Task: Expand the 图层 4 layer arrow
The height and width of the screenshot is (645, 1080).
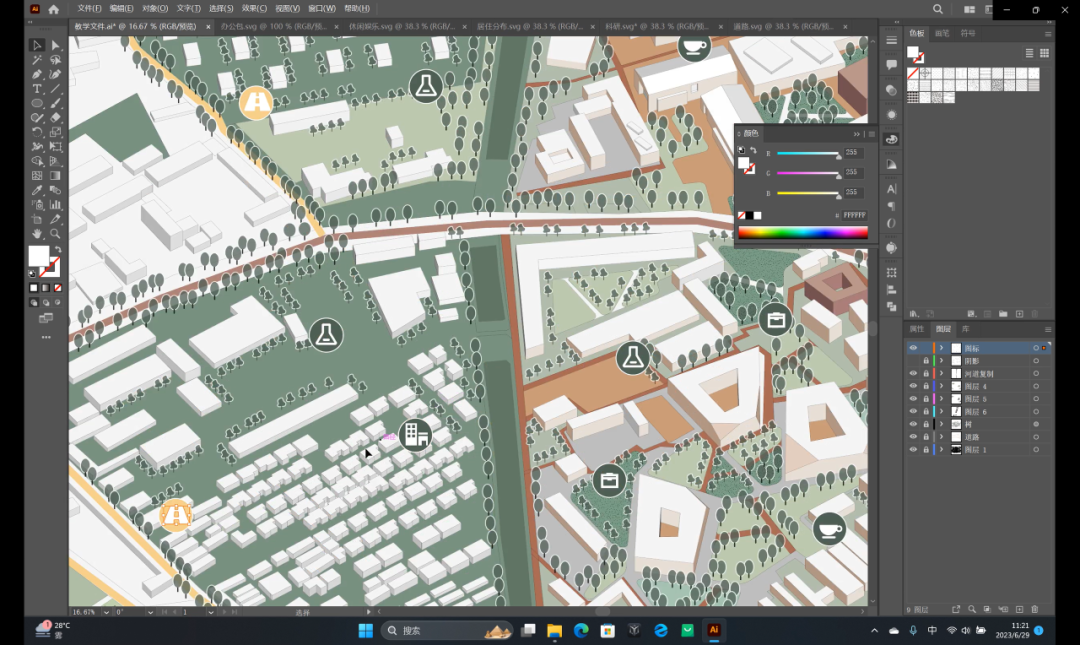Action: click(942, 386)
